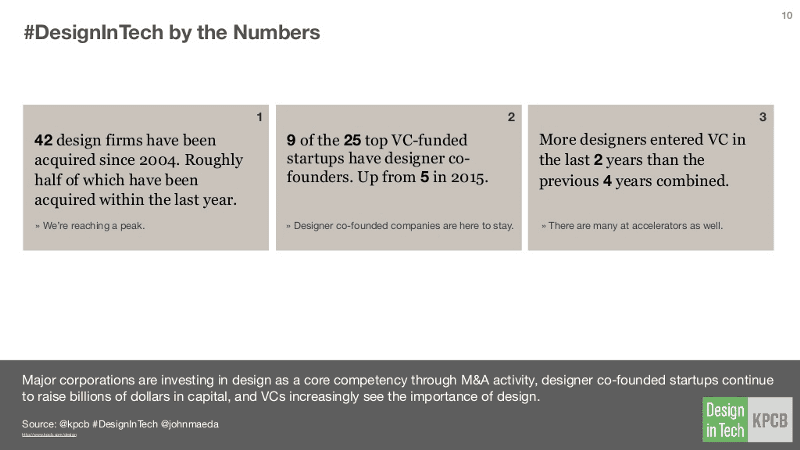Image resolution: width=800 pixels, height=450 pixels.
Task: Click the @johnmaeda handle in source line
Action: click(x=191, y=424)
